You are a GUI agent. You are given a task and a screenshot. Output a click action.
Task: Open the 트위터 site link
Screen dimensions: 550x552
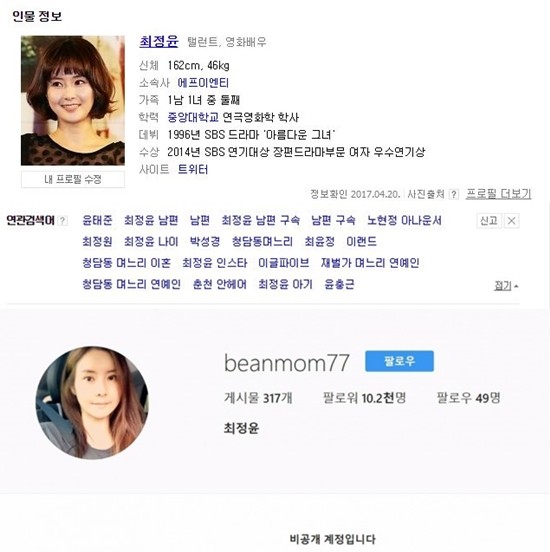coord(193,170)
